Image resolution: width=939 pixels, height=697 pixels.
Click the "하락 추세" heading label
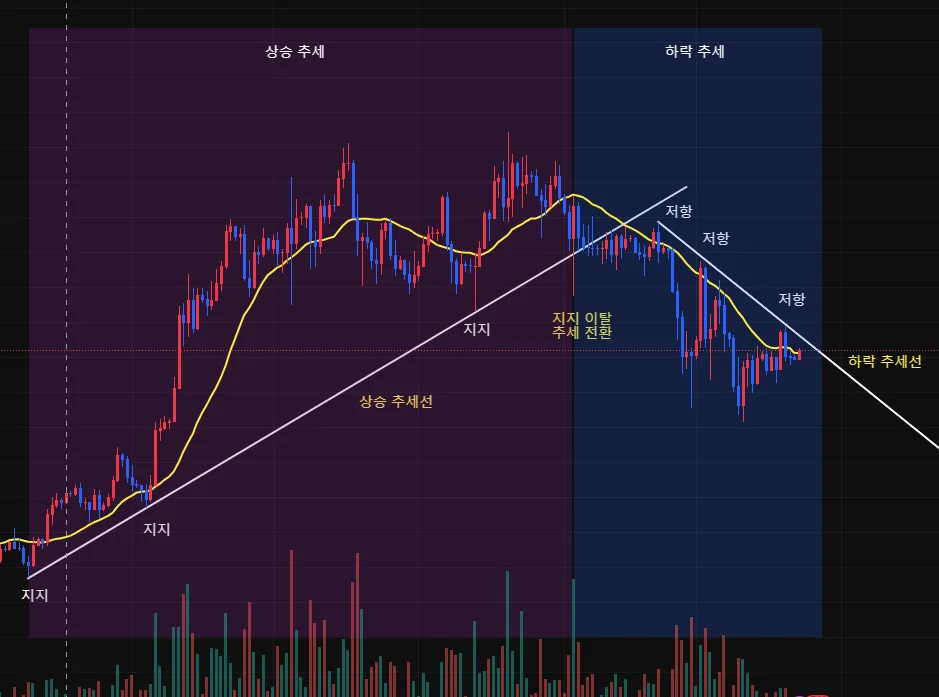pyautogui.click(x=695, y=51)
